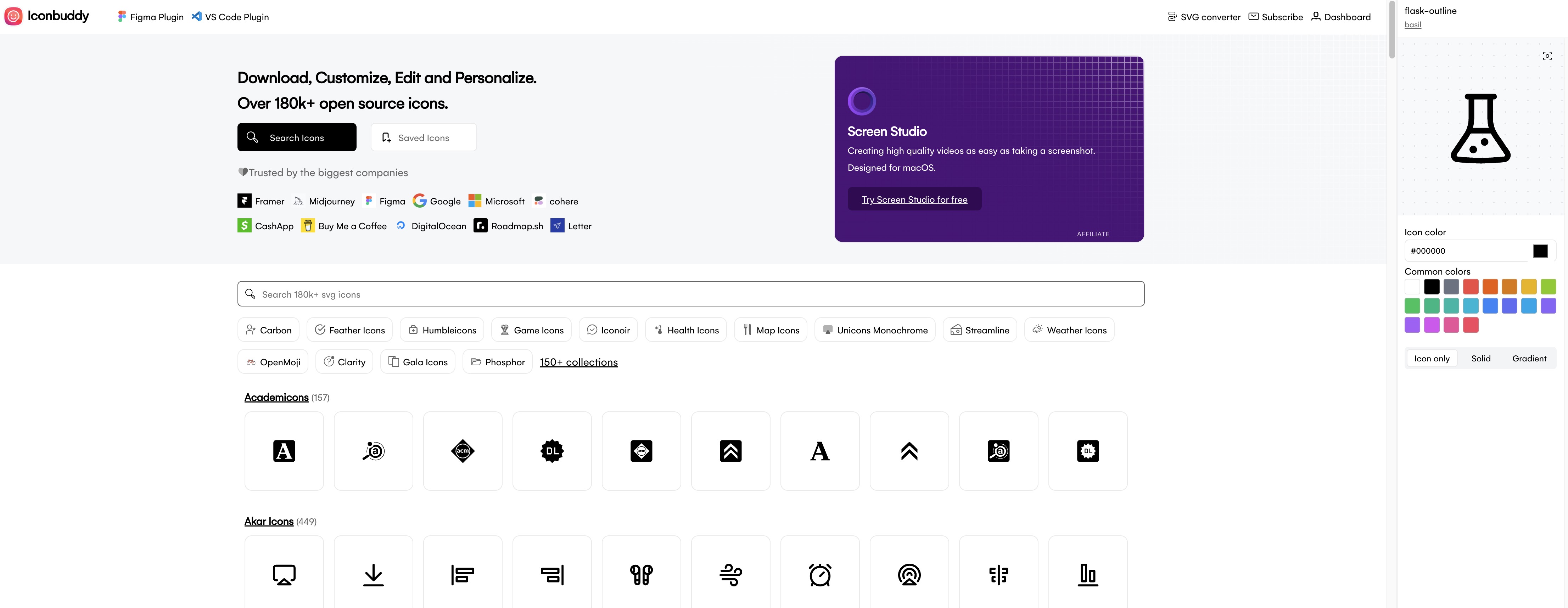Image resolution: width=1568 pixels, height=608 pixels.
Task: Click the diamond ACM icon in Academicons
Action: point(463,451)
